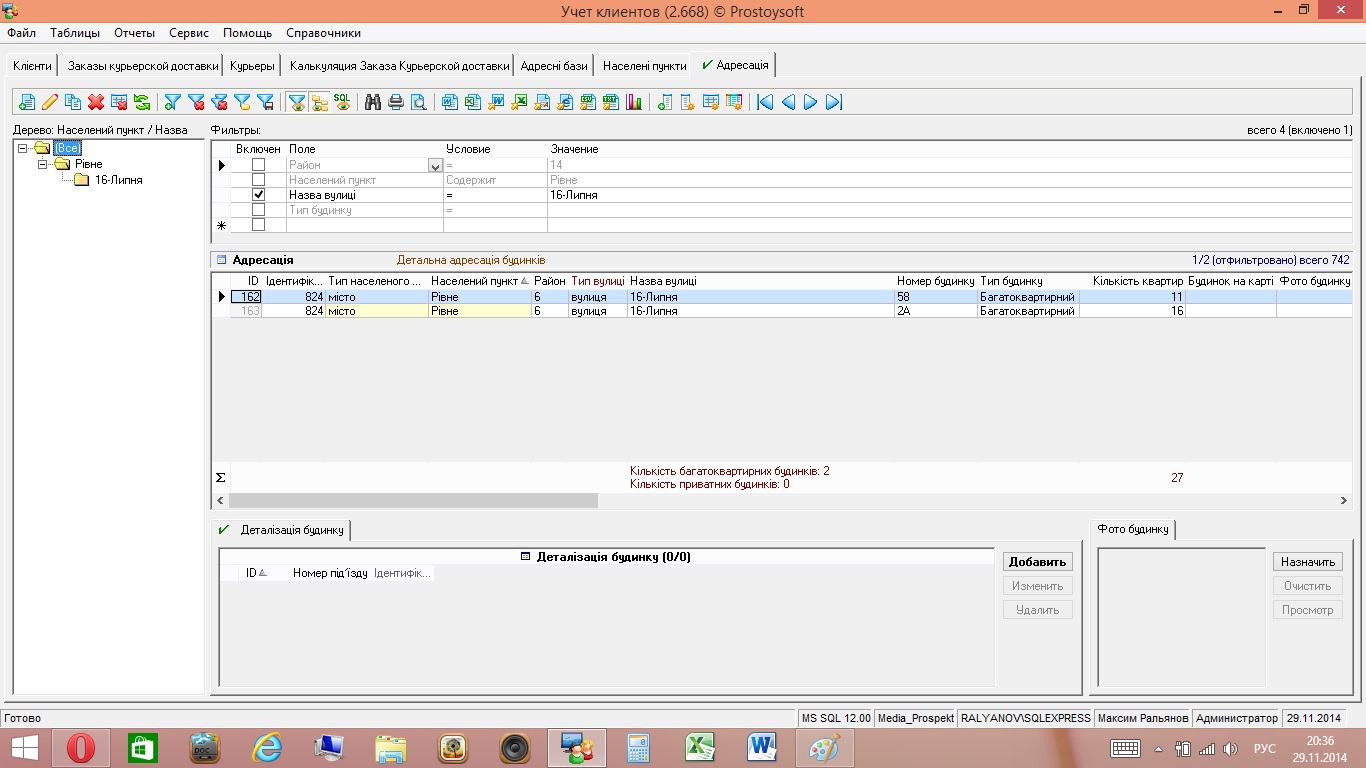Click the printer icon in toolbar
The width and height of the screenshot is (1366, 768).
[396, 102]
